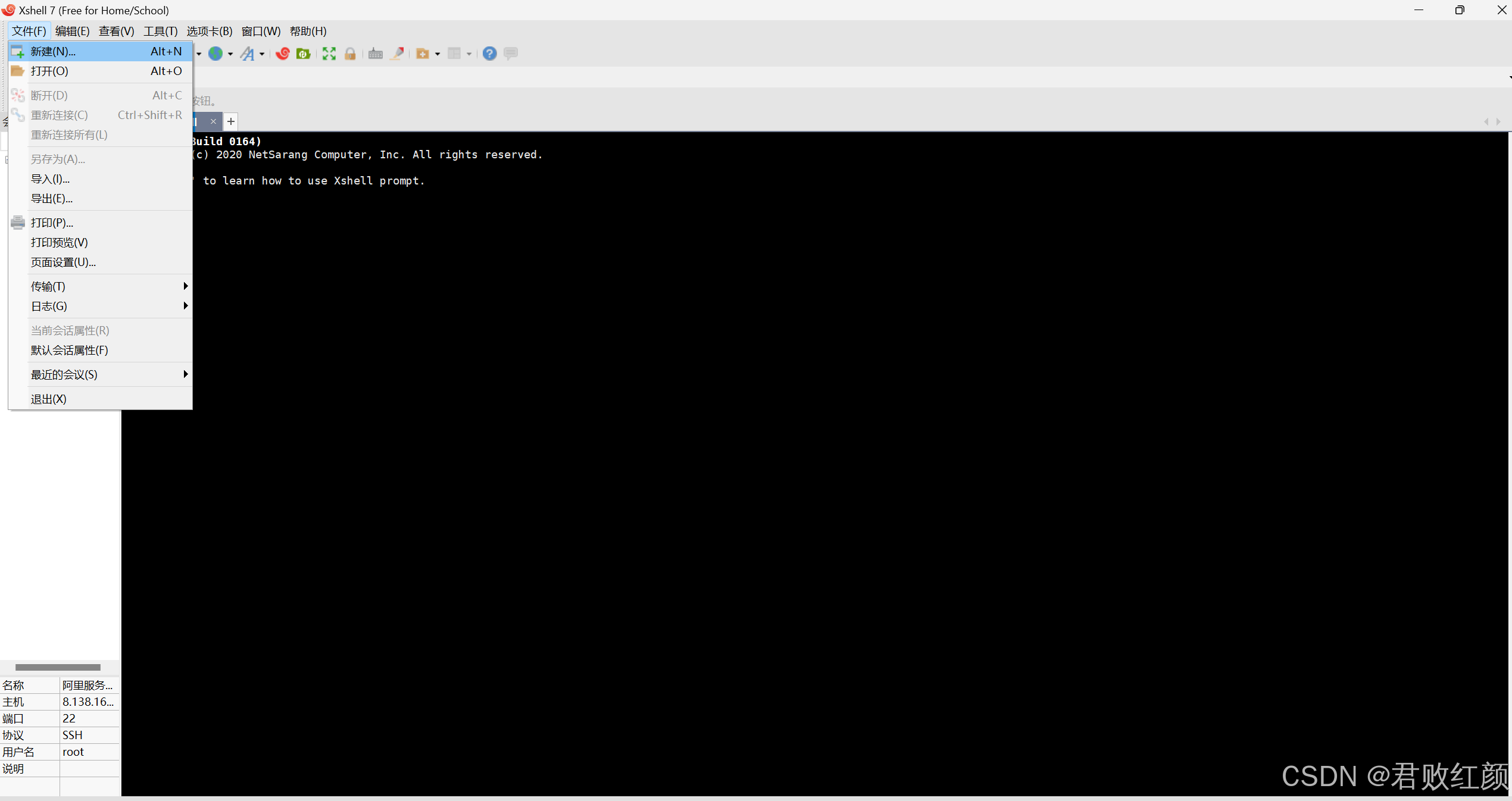Open the 查看(V) menu
The image size is (1512, 801).
117,31
